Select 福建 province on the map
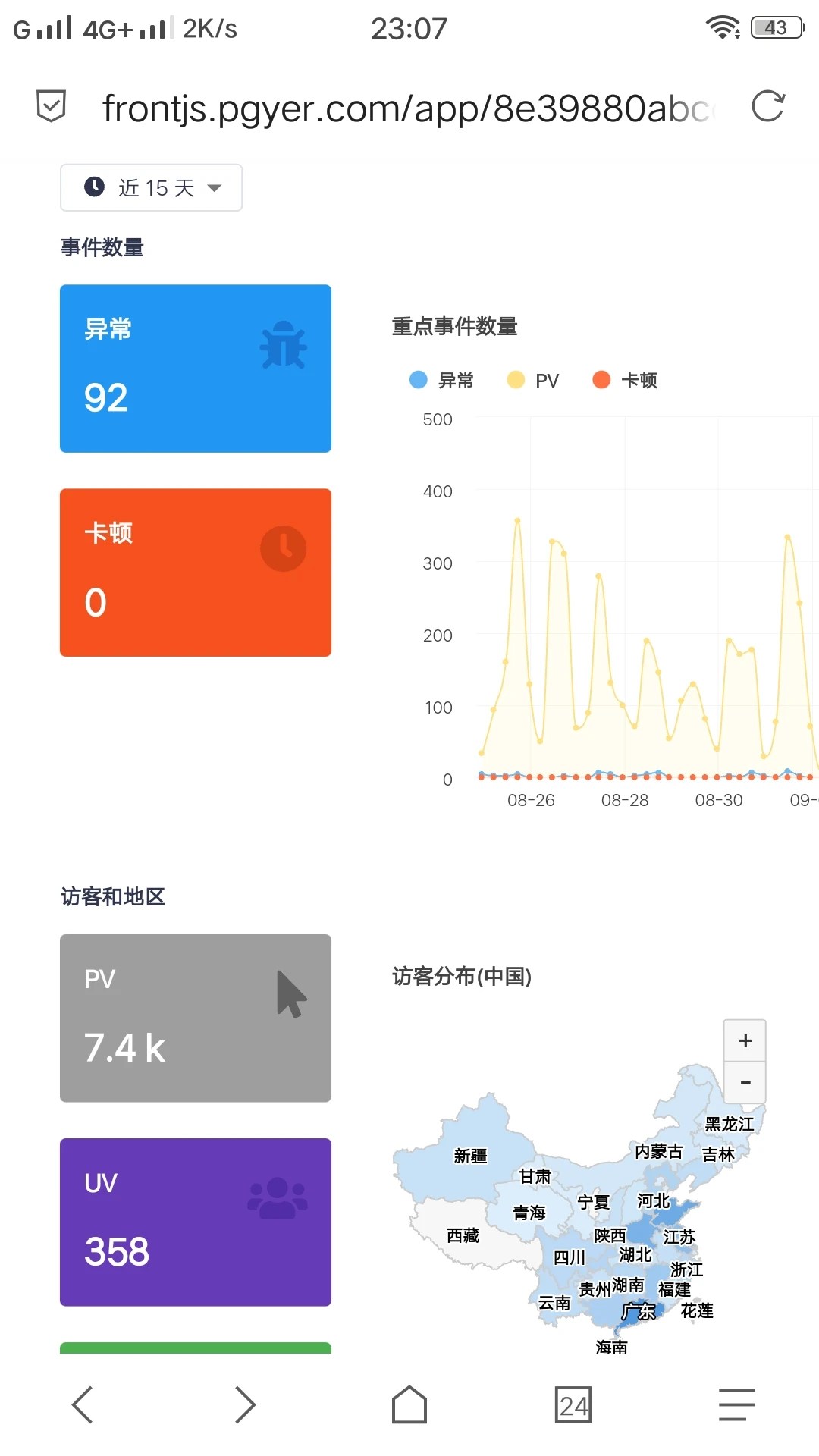The image size is (819, 1456). pos(674,1289)
